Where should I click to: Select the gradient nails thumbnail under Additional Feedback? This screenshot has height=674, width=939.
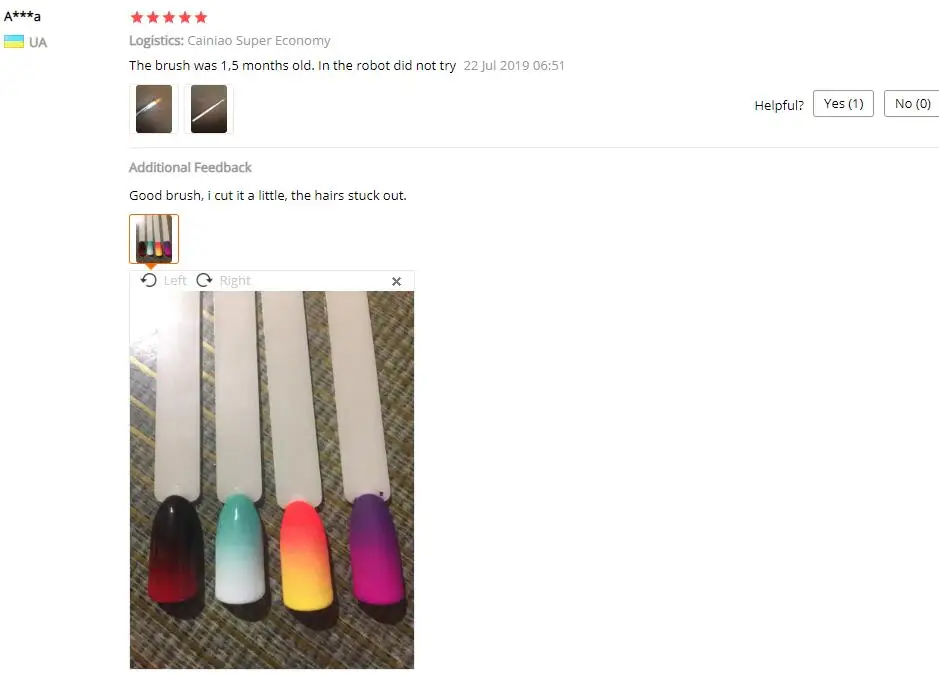154,238
